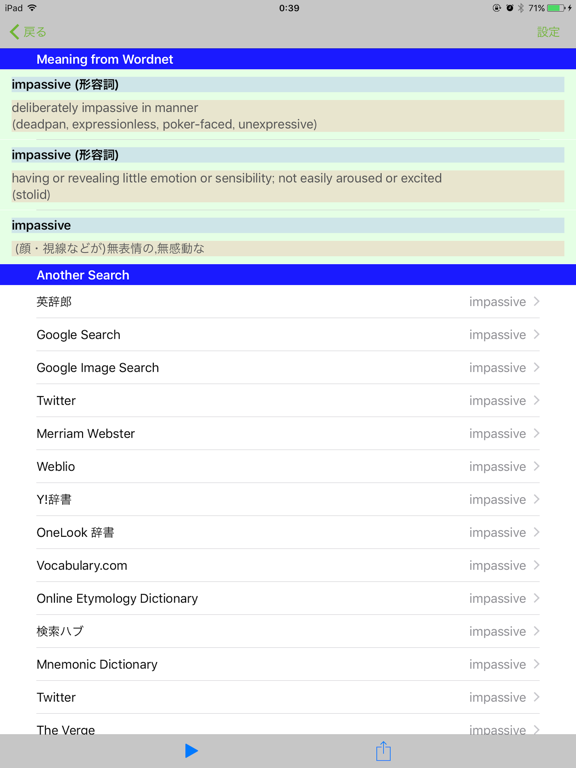The height and width of the screenshot is (768, 576).
Task: Tap the Meaning from Wordnet header
Action: point(288,59)
